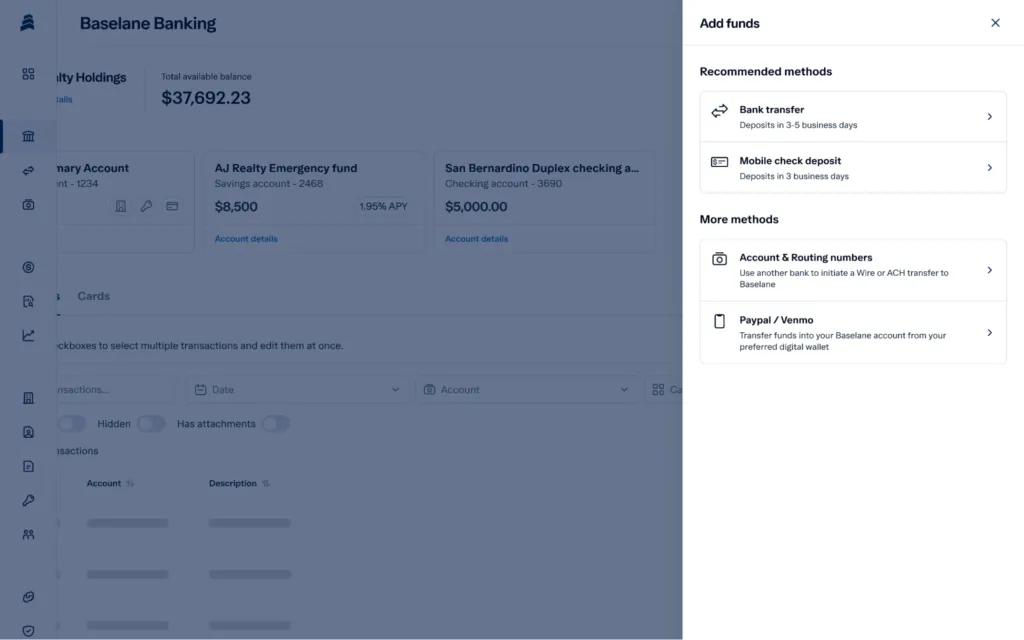
Task: Open the dashboard grid icon in sidebar
Action: point(28,74)
